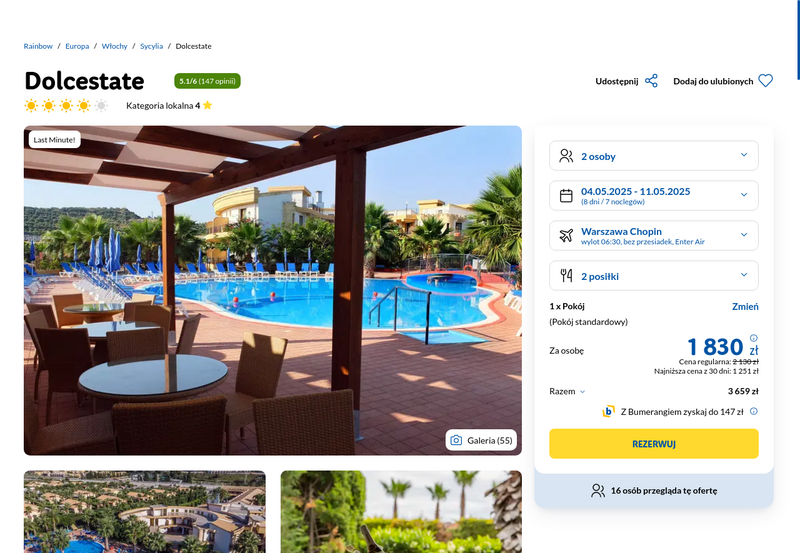
Task: Click the cutlery icon in meals field
Action: coord(566,275)
